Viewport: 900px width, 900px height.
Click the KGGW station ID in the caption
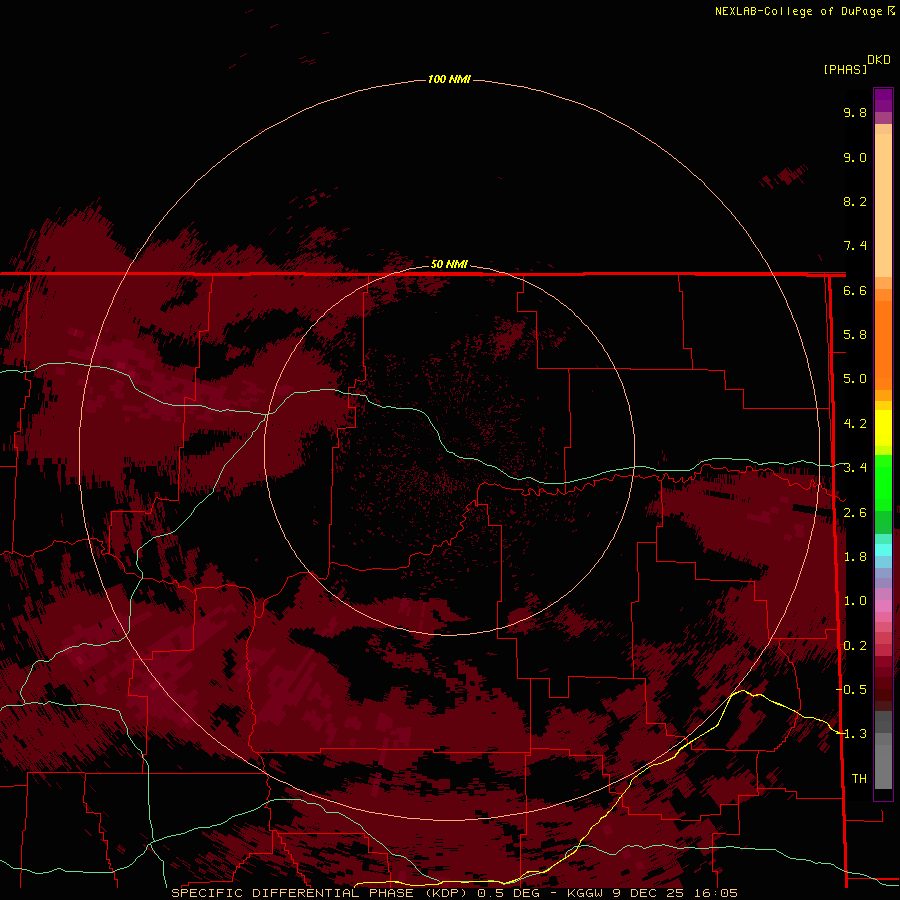pos(585,893)
